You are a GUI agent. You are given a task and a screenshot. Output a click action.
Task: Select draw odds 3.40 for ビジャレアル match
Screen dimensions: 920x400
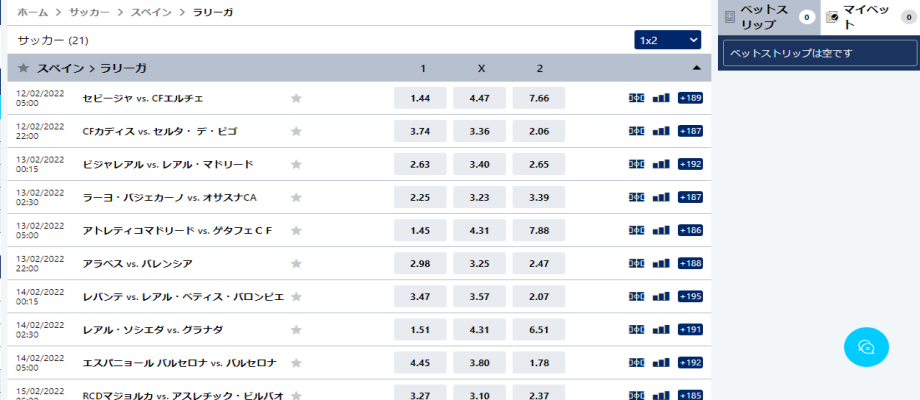[479, 164]
